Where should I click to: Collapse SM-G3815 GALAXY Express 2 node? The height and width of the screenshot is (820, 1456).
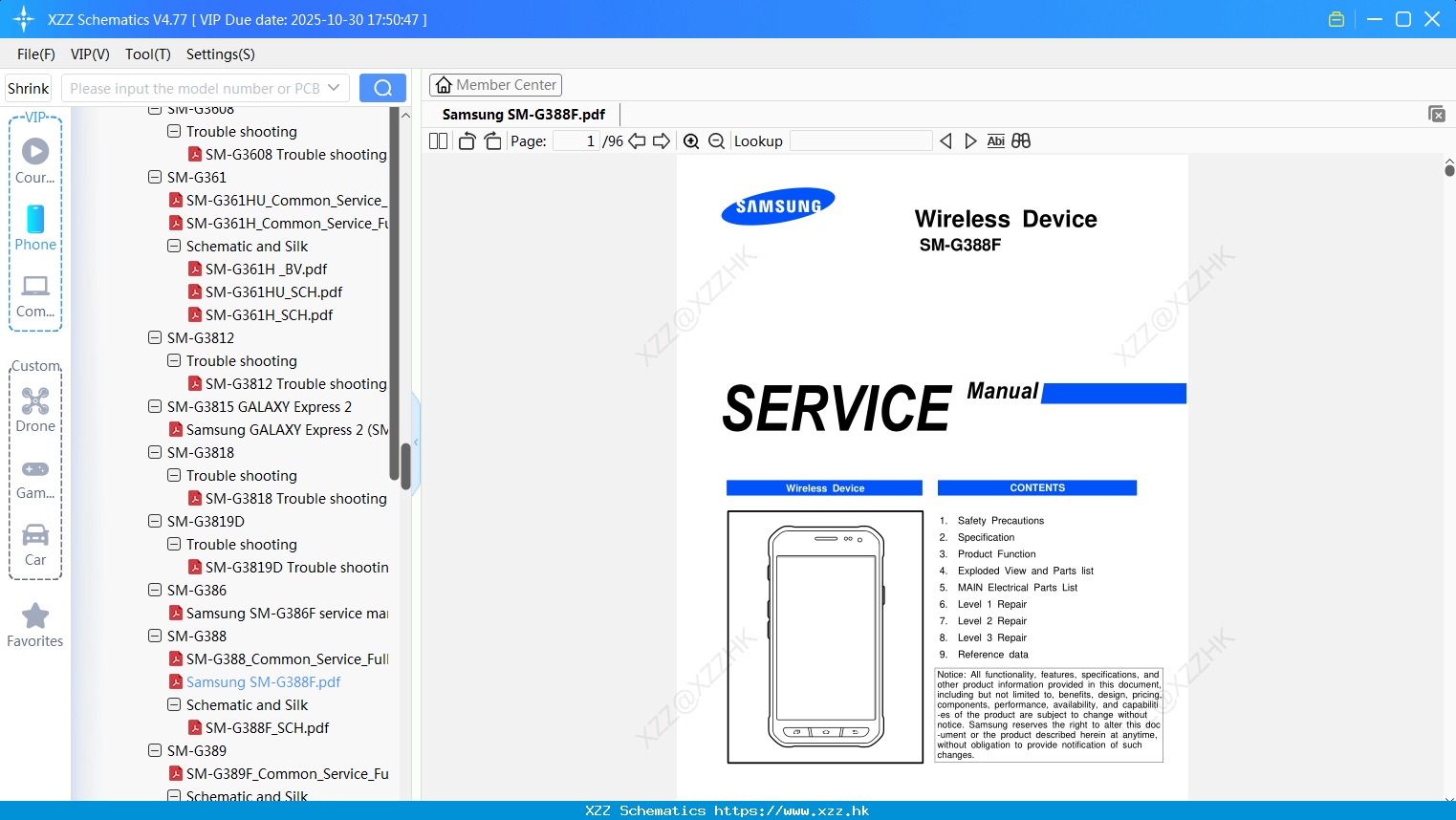point(155,406)
